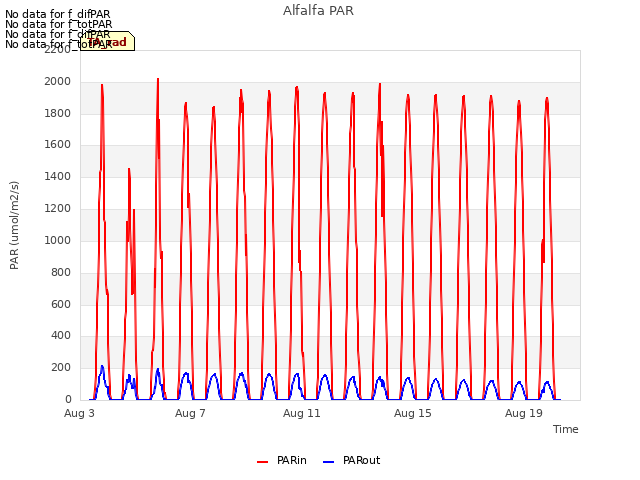
Task: Click the first 'No data for f_difPAR' message
Action: (x=58, y=14)
